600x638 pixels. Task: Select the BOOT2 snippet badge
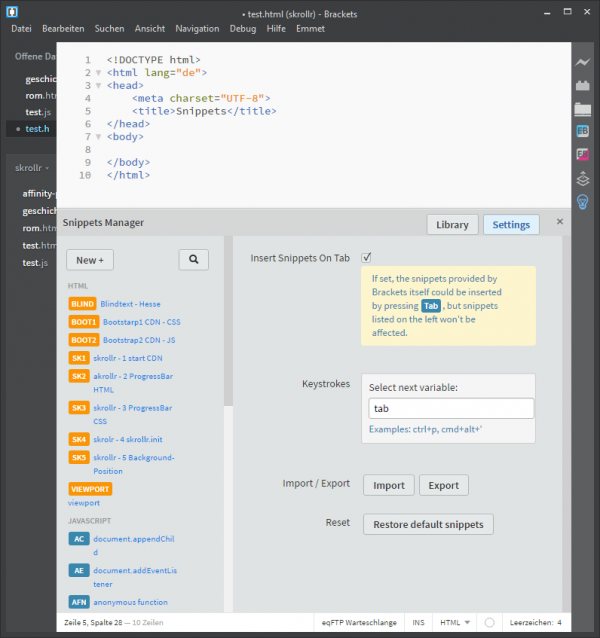point(83,340)
